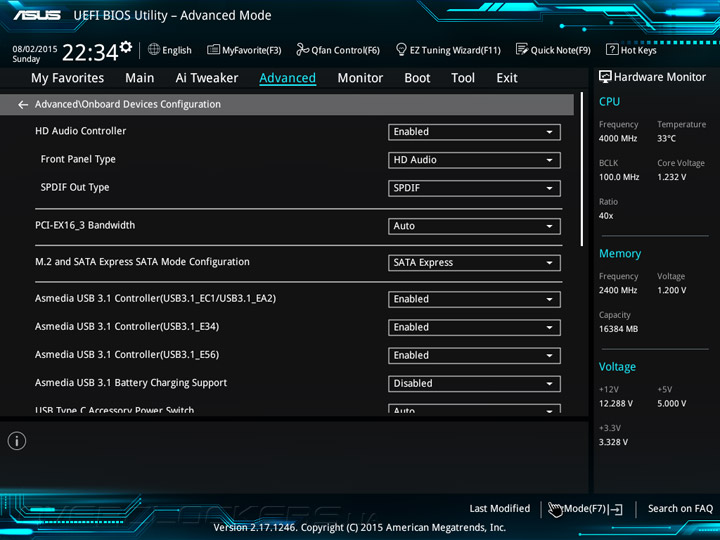Click the Quick Note notepad icon
Viewport: 720px width, 540px height.
coord(522,49)
